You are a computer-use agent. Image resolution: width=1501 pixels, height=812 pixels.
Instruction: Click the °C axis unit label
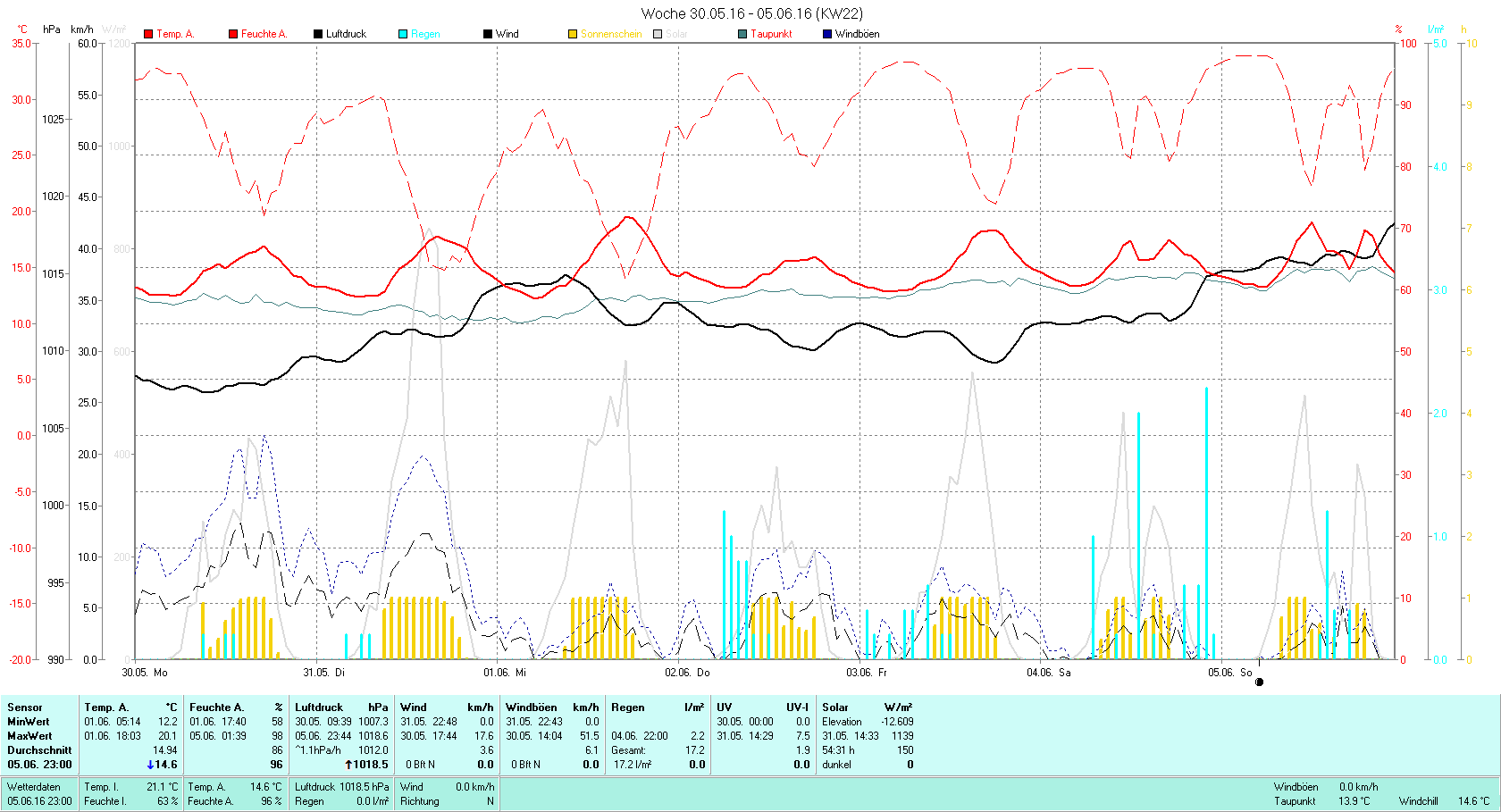tap(22, 29)
